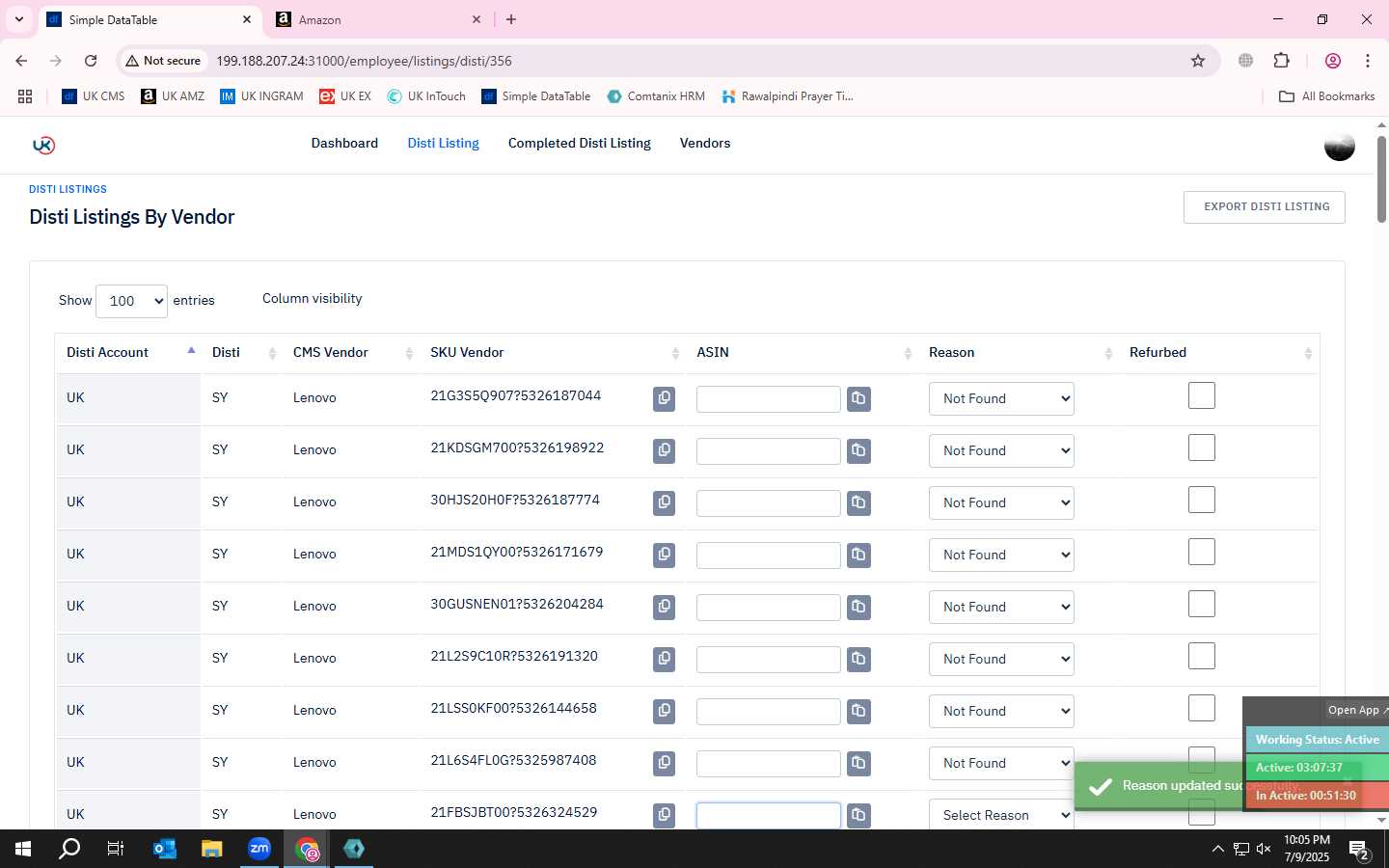1389x868 pixels.
Task: Sort table by Disti Account column
Action: [128, 353]
